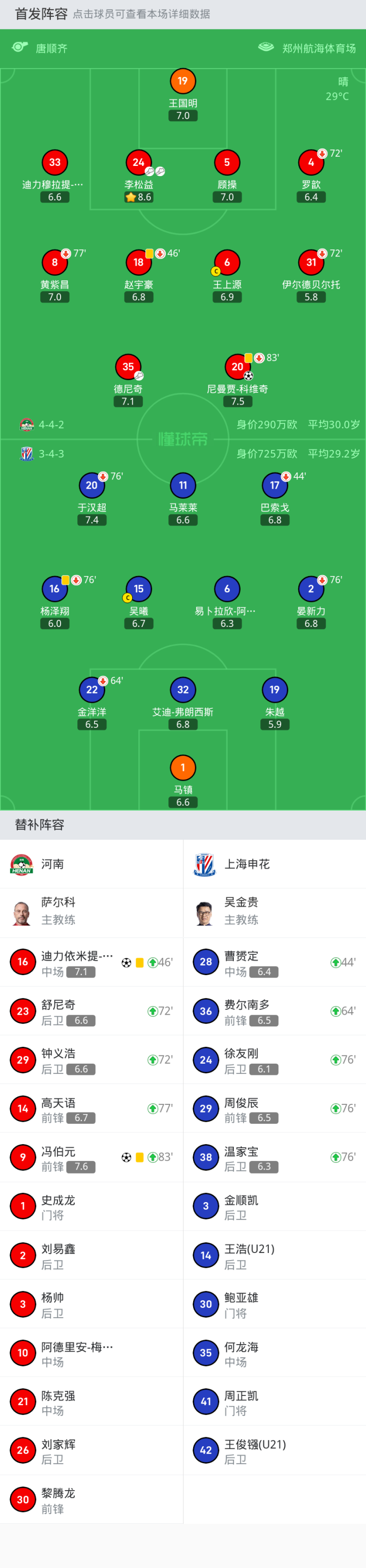The width and height of the screenshot is (366, 1568).
Task: Open coach 萨尔科 avatar photo
Action: [22, 913]
